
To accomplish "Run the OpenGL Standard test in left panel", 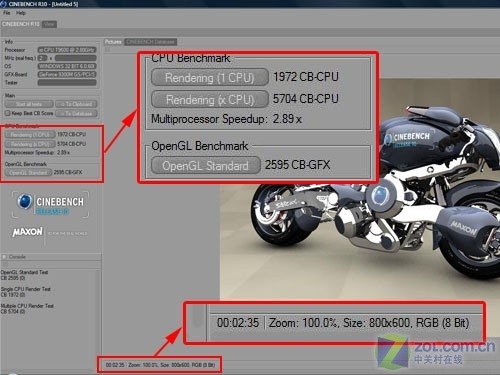I will (x=28, y=173).
